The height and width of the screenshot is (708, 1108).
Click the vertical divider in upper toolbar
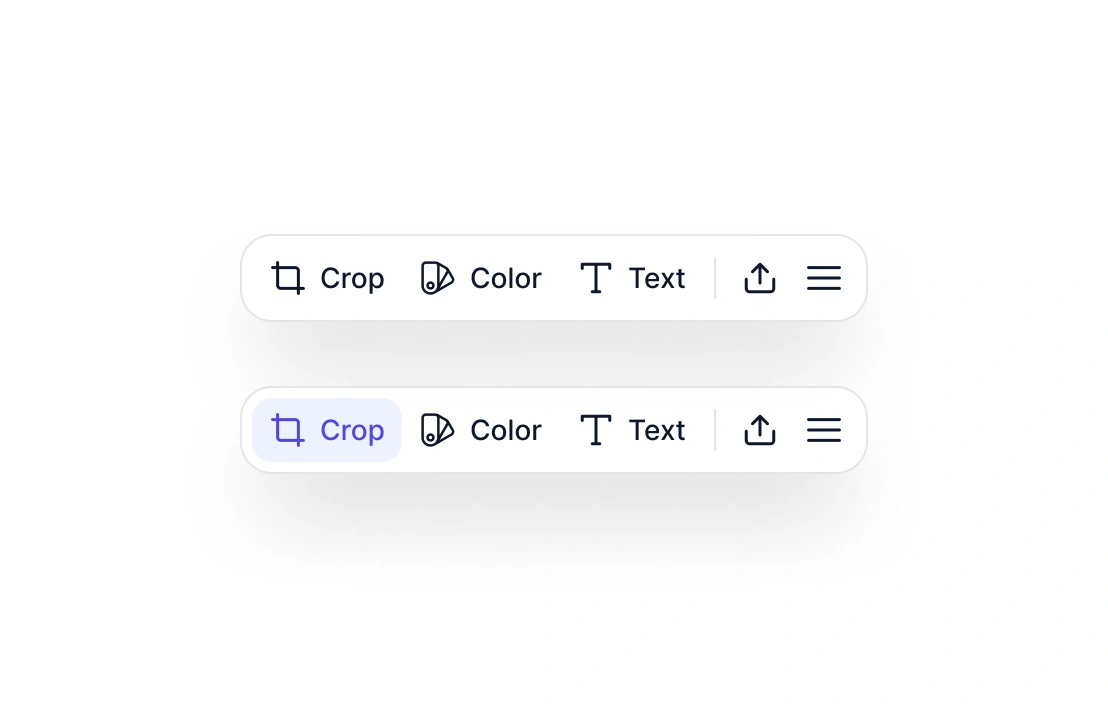(x=715, y=278)
